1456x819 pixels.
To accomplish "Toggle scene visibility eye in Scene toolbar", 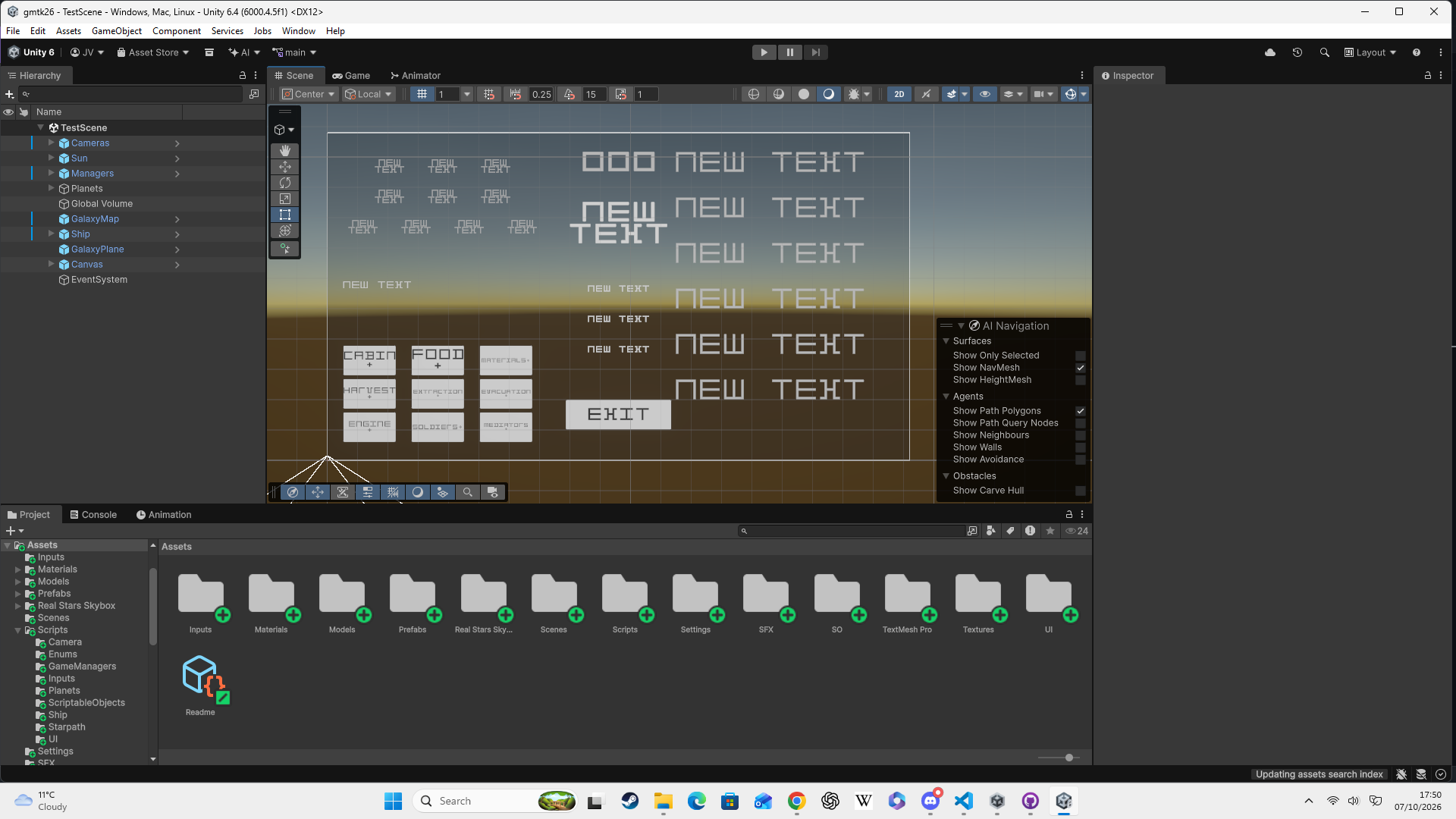I will 985,94.
